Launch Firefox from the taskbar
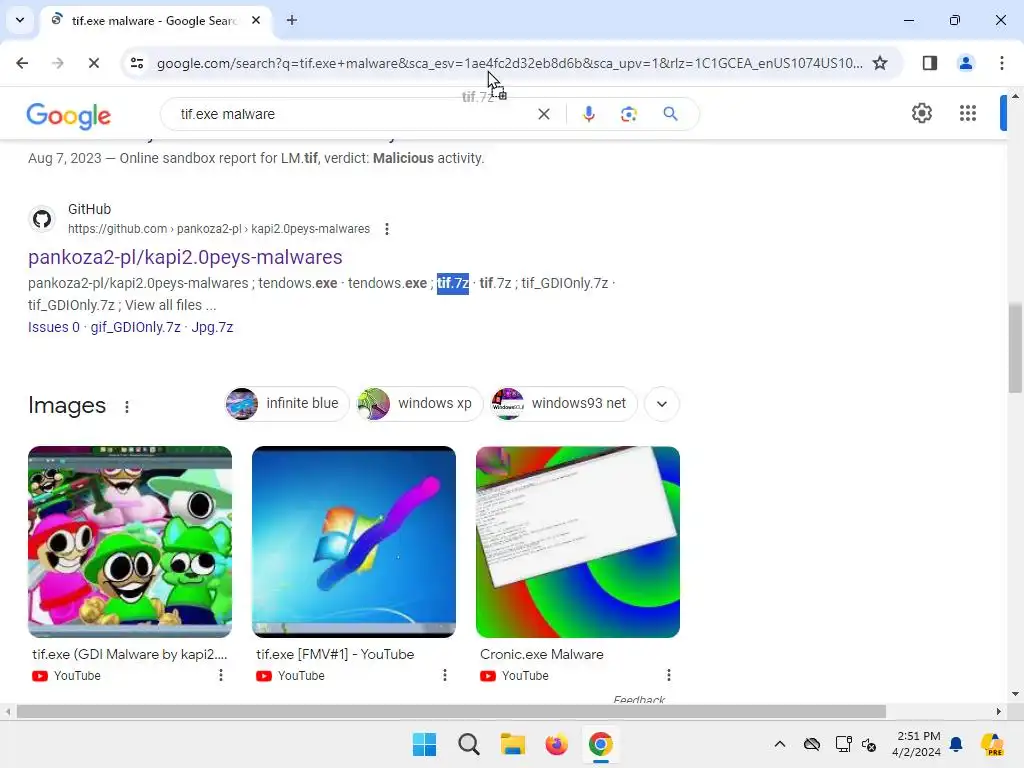The width and height of the screenshot is (1024, 768). [556, 744]
